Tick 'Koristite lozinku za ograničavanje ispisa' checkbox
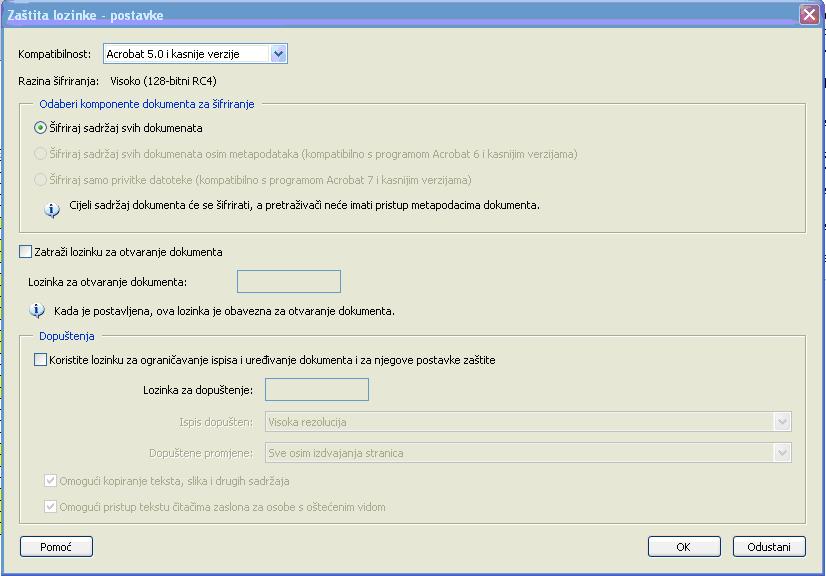Image resolution: width=826 pixels, height=576 pixels. coord(40,360)
